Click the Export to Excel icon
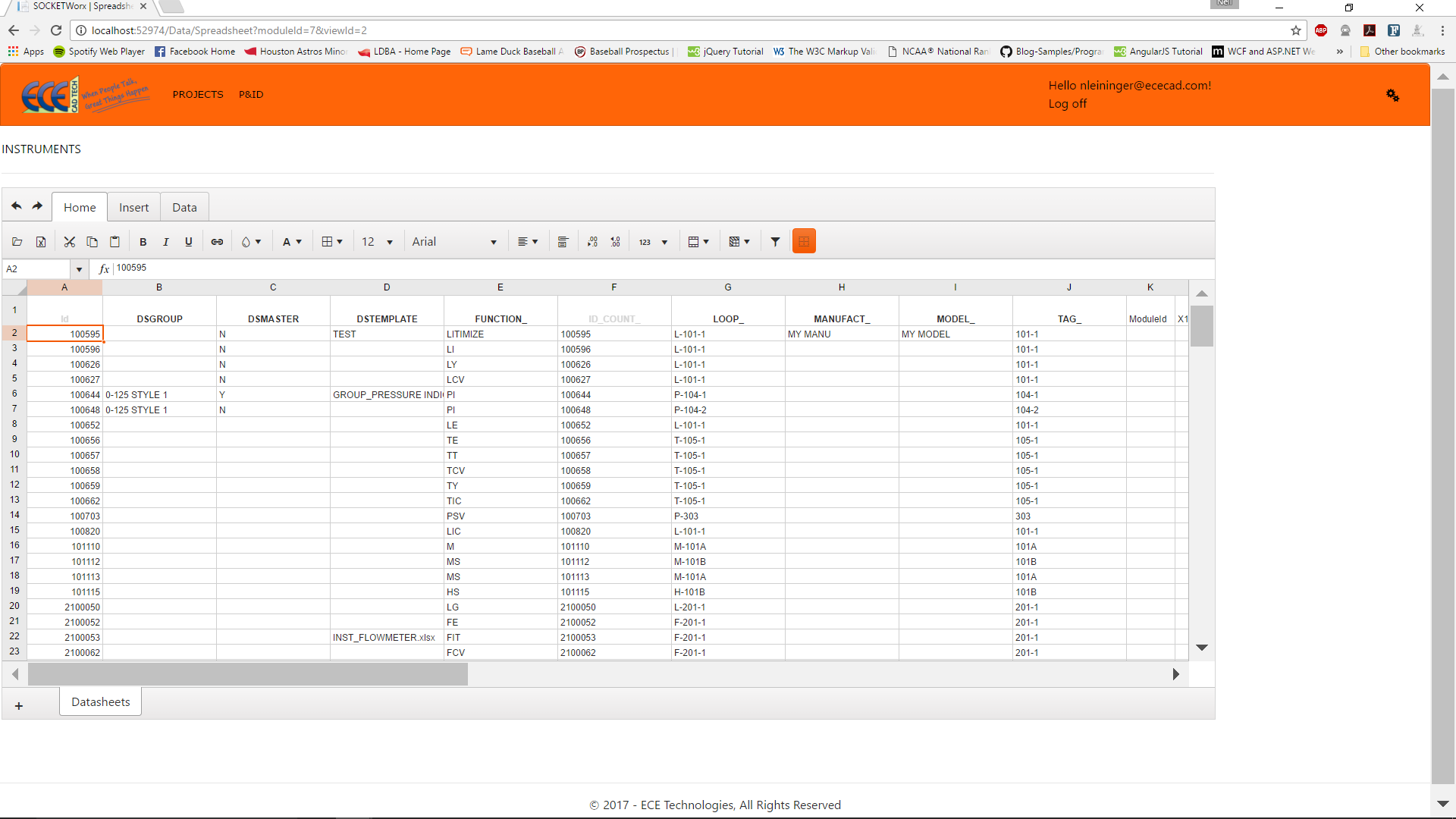Image resolution: width=1456 pixels, height=819 pixels. [41, 242]
